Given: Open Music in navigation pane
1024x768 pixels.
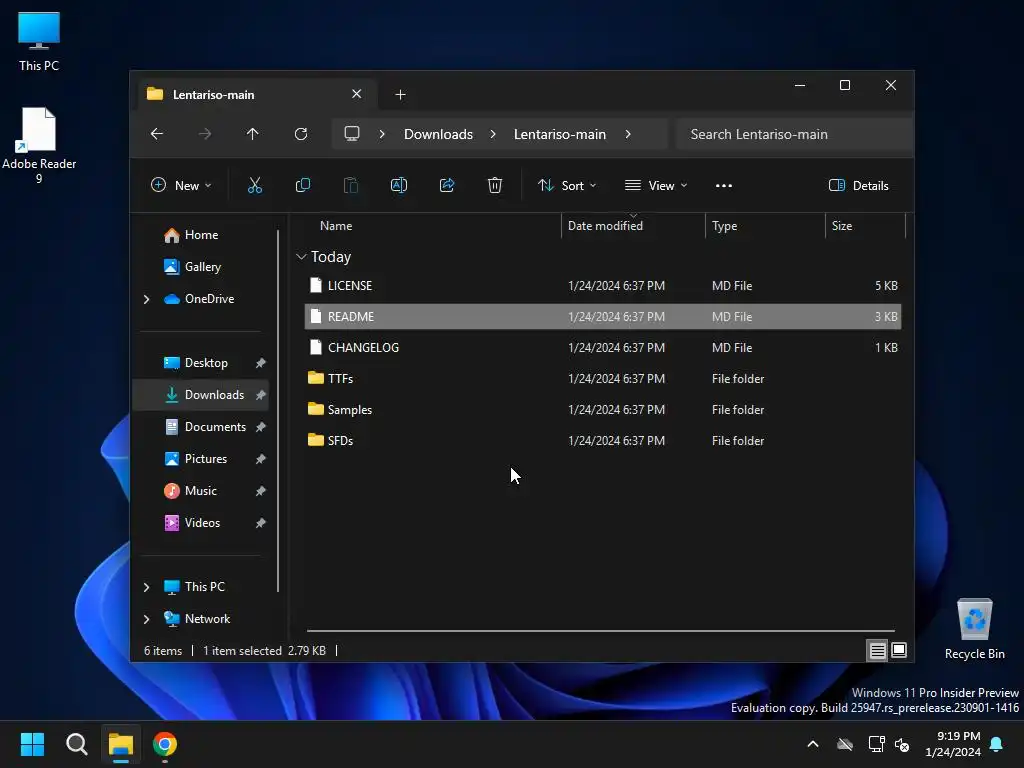Looking at the screenshot, I should pyautogui.click(x=200, y=491).
